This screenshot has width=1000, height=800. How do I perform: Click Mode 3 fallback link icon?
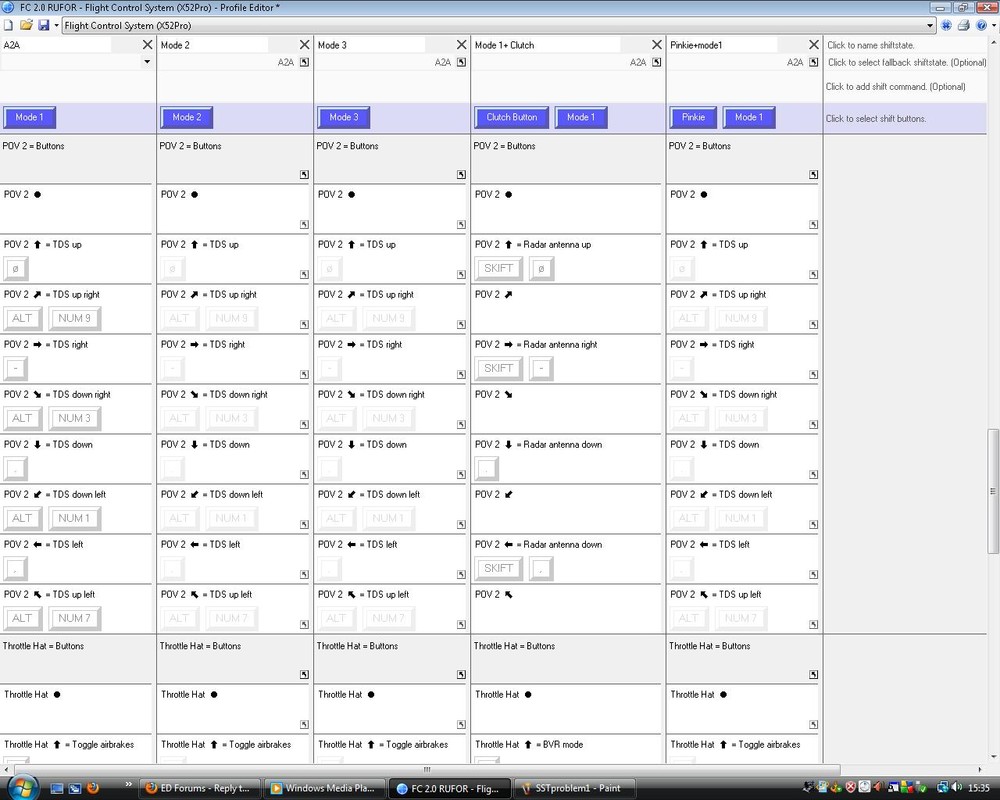[461, 63]
